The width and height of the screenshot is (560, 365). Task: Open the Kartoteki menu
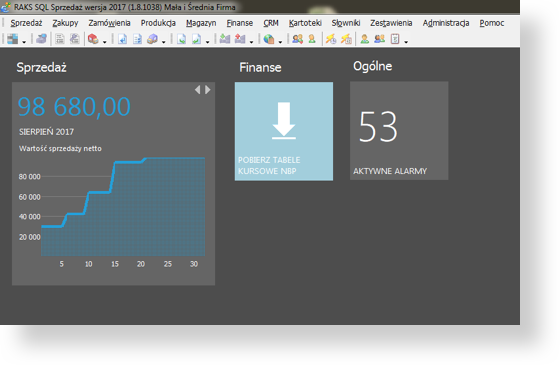pyautogui.click(x=305, y=23)
